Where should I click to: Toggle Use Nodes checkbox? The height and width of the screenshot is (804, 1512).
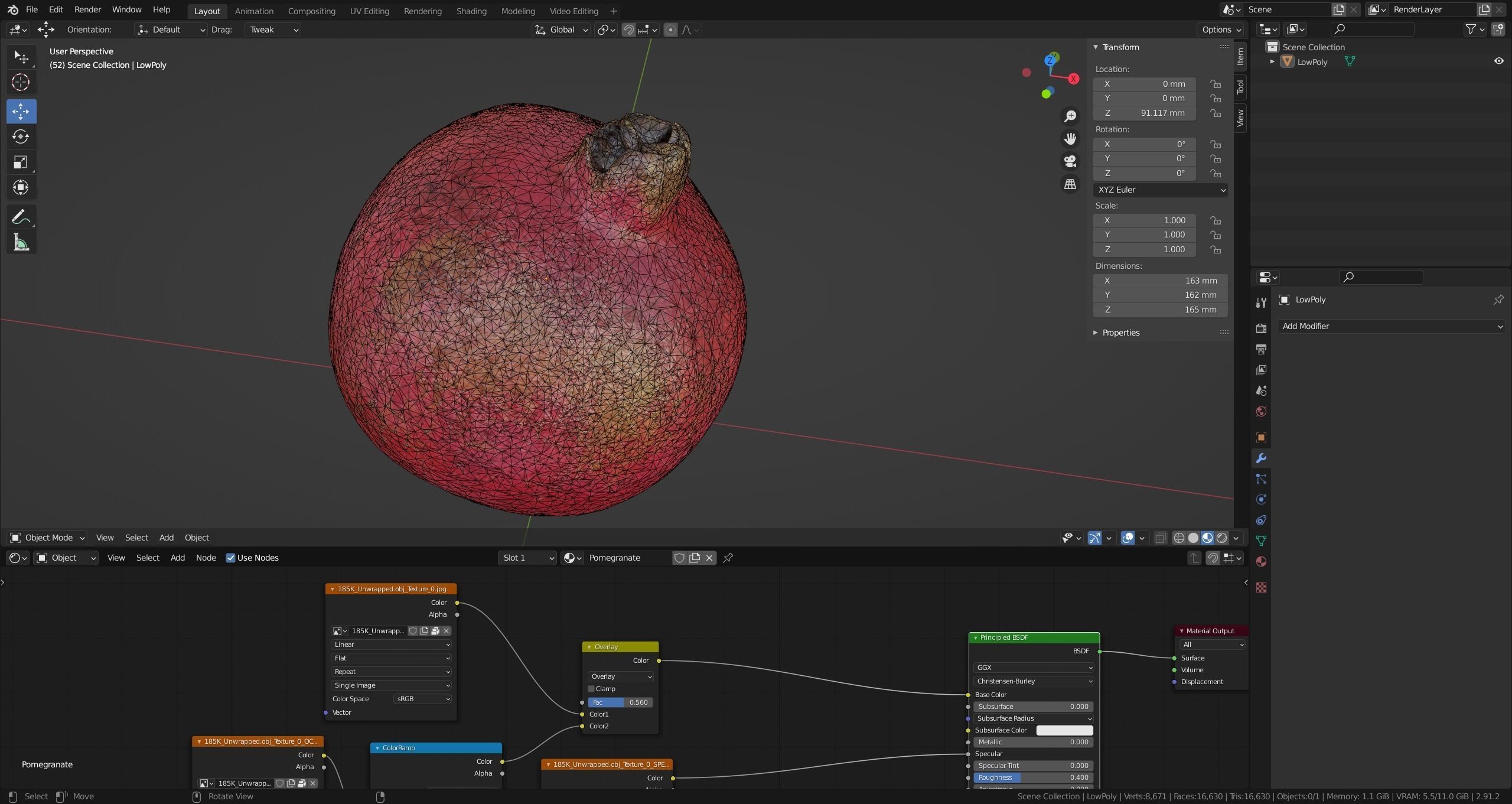pyautogui.click(x=230, y=558)
